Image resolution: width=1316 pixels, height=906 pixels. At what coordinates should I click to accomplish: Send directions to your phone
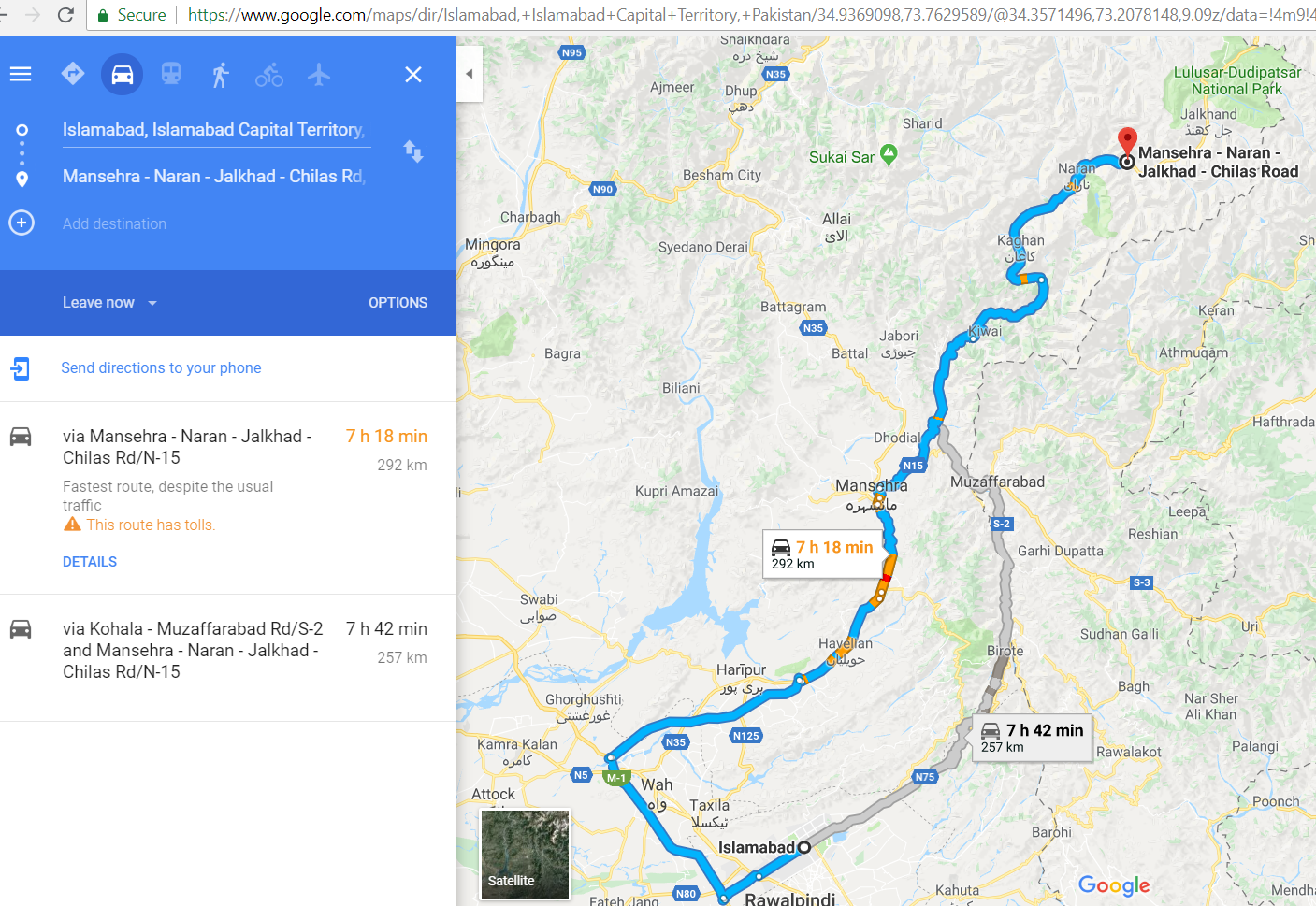tap(161, 368)
